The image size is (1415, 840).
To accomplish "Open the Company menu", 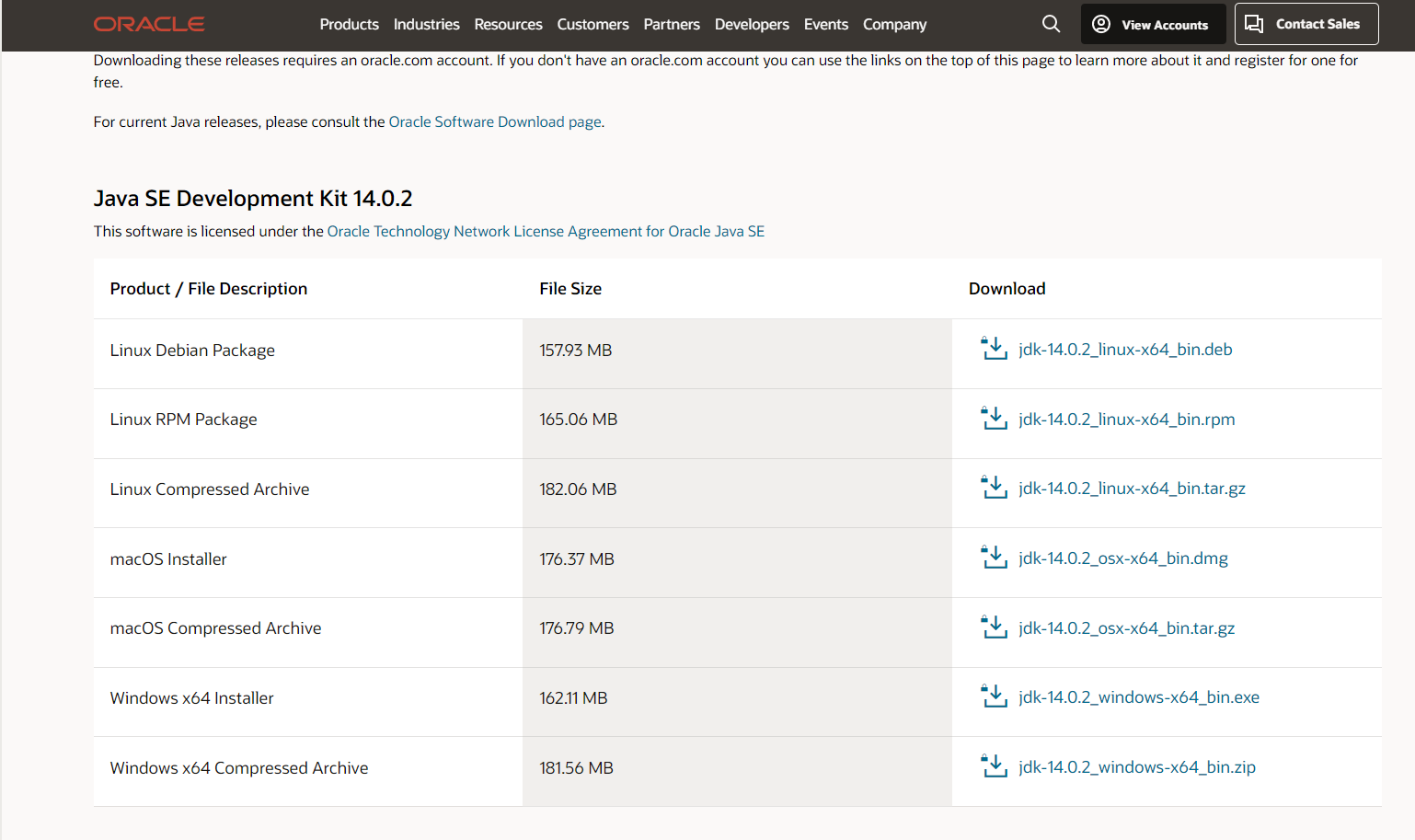I will tap(894, 24).
